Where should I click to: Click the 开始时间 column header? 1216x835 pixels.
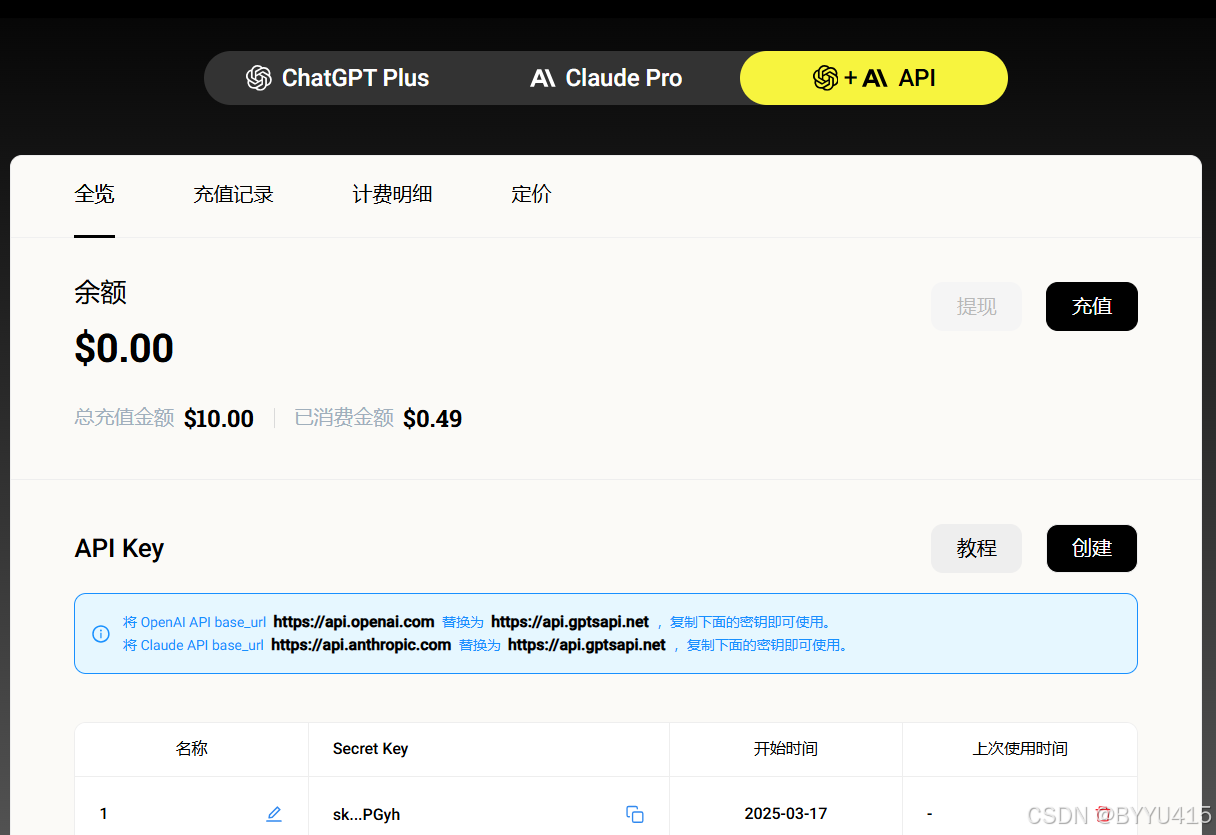[786, 748]
